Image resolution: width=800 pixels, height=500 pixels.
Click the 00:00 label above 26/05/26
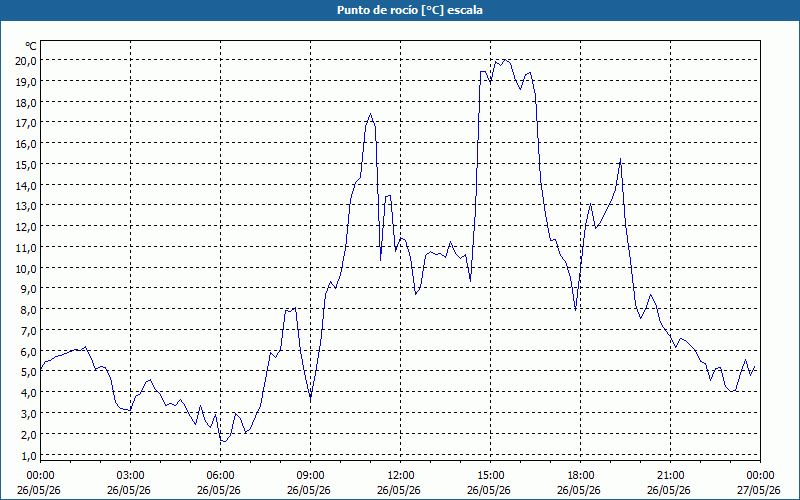point(41,476)
